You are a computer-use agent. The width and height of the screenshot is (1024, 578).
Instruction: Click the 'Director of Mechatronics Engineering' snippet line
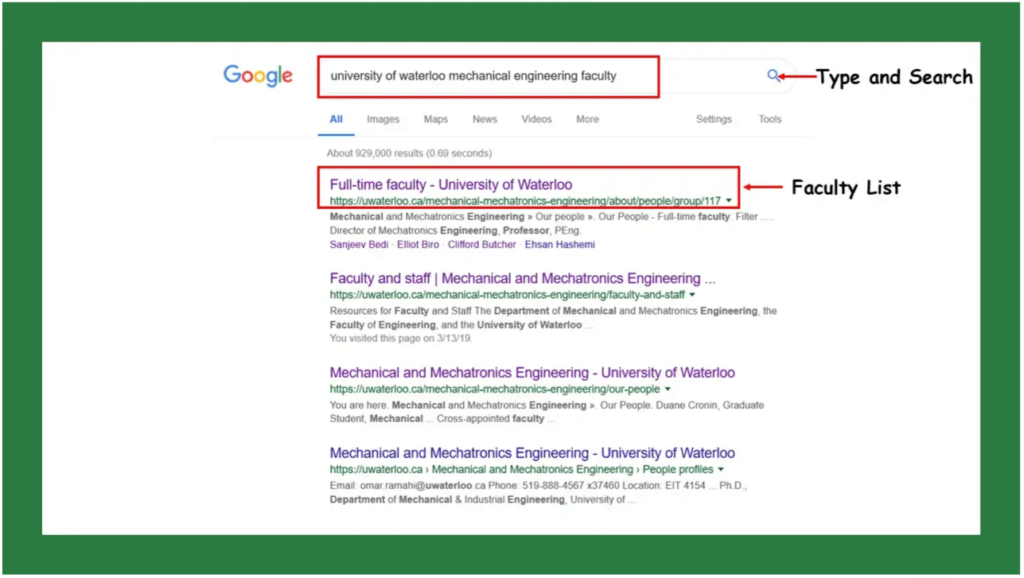pyautogui.click(x=455, y=231)
